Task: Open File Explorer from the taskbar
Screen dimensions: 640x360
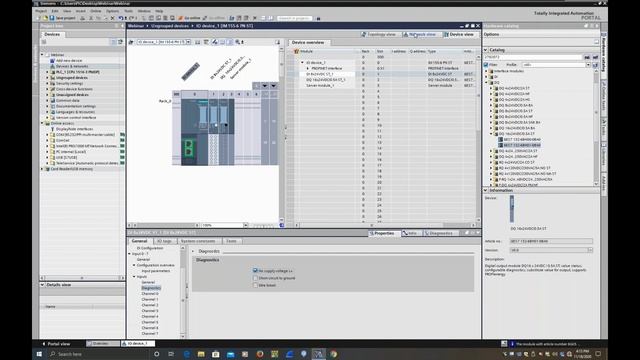Action: (201, 354)
